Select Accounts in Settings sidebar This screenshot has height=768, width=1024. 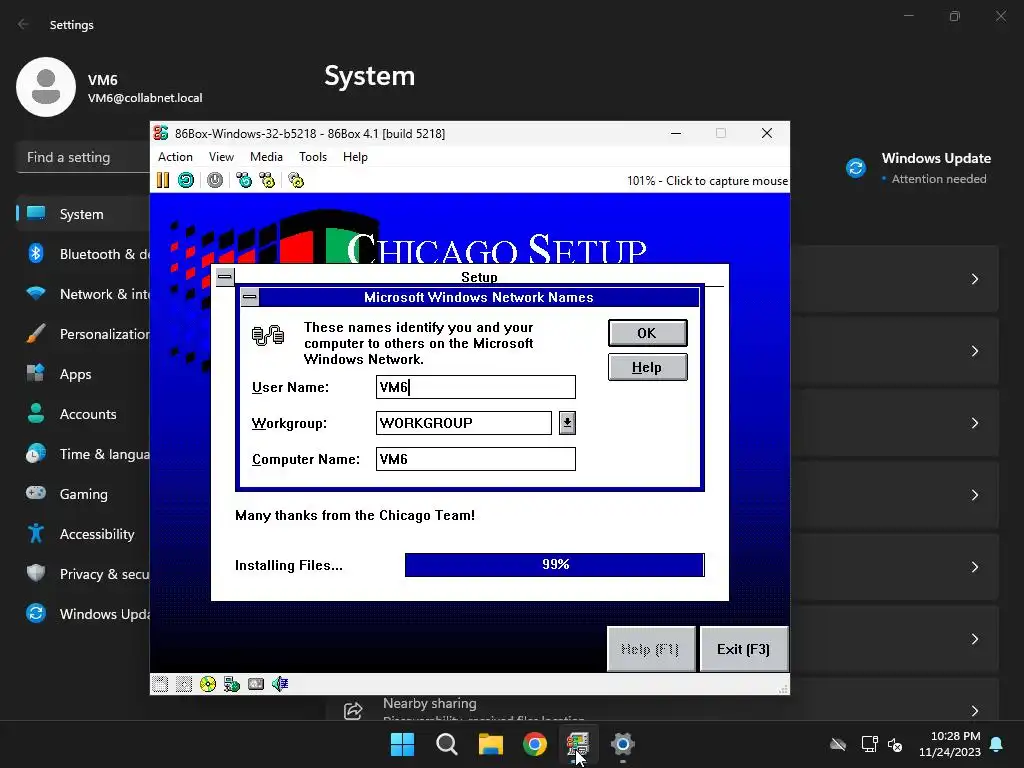coord(84,413)
